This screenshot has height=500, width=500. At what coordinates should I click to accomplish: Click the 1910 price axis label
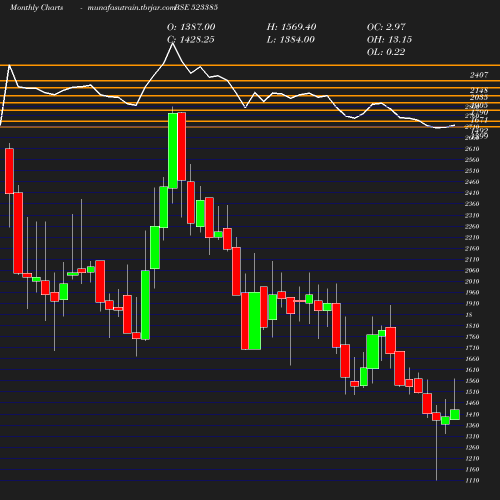[472, 303]
